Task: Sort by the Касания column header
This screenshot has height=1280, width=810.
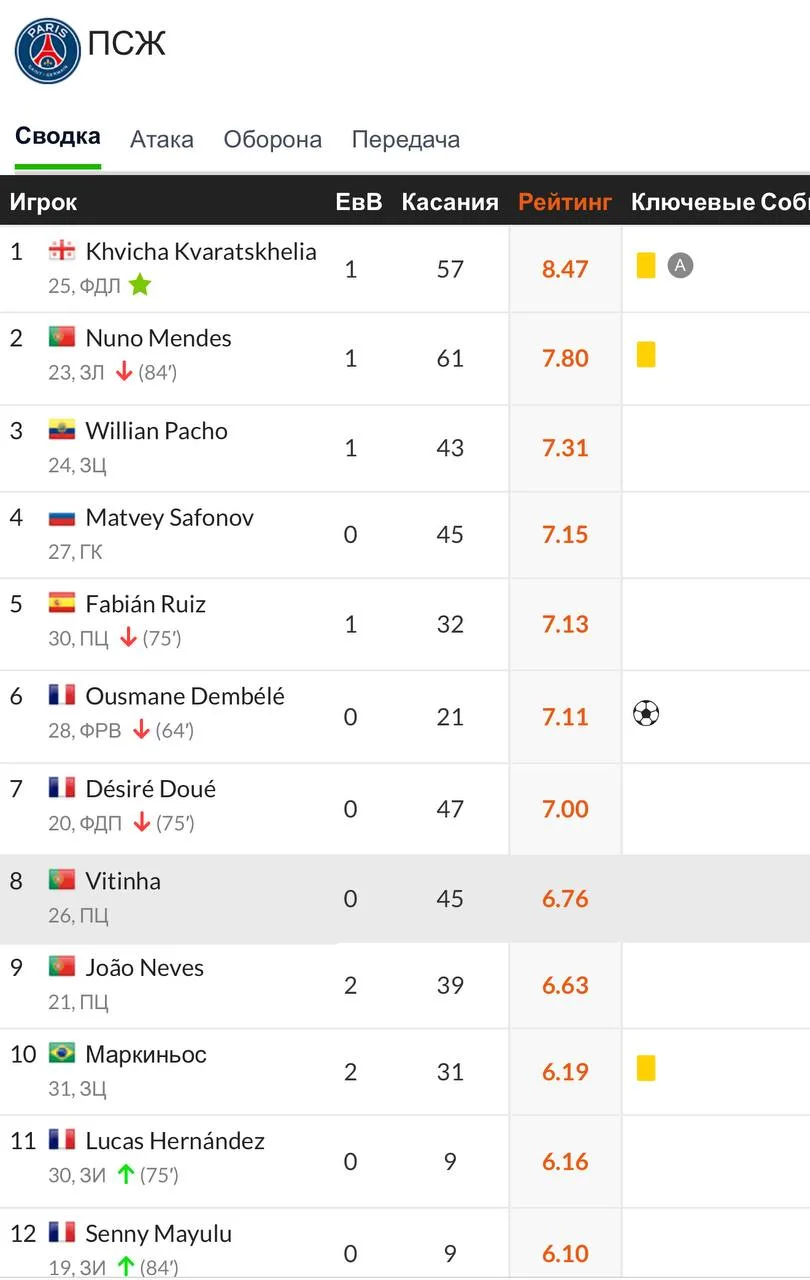Action: [x=450, y=202]
